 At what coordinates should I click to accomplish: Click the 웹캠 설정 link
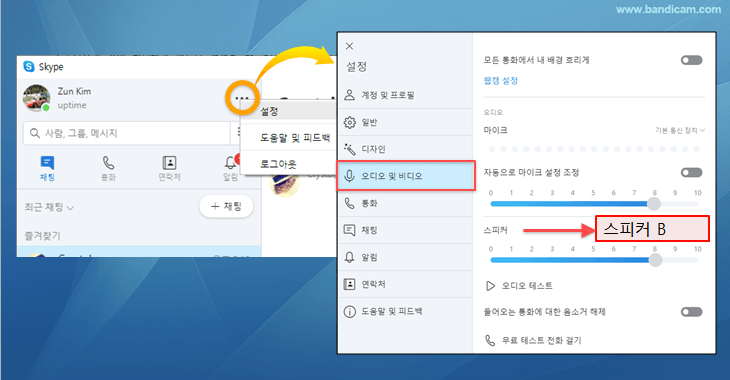(x=501, y=81)
